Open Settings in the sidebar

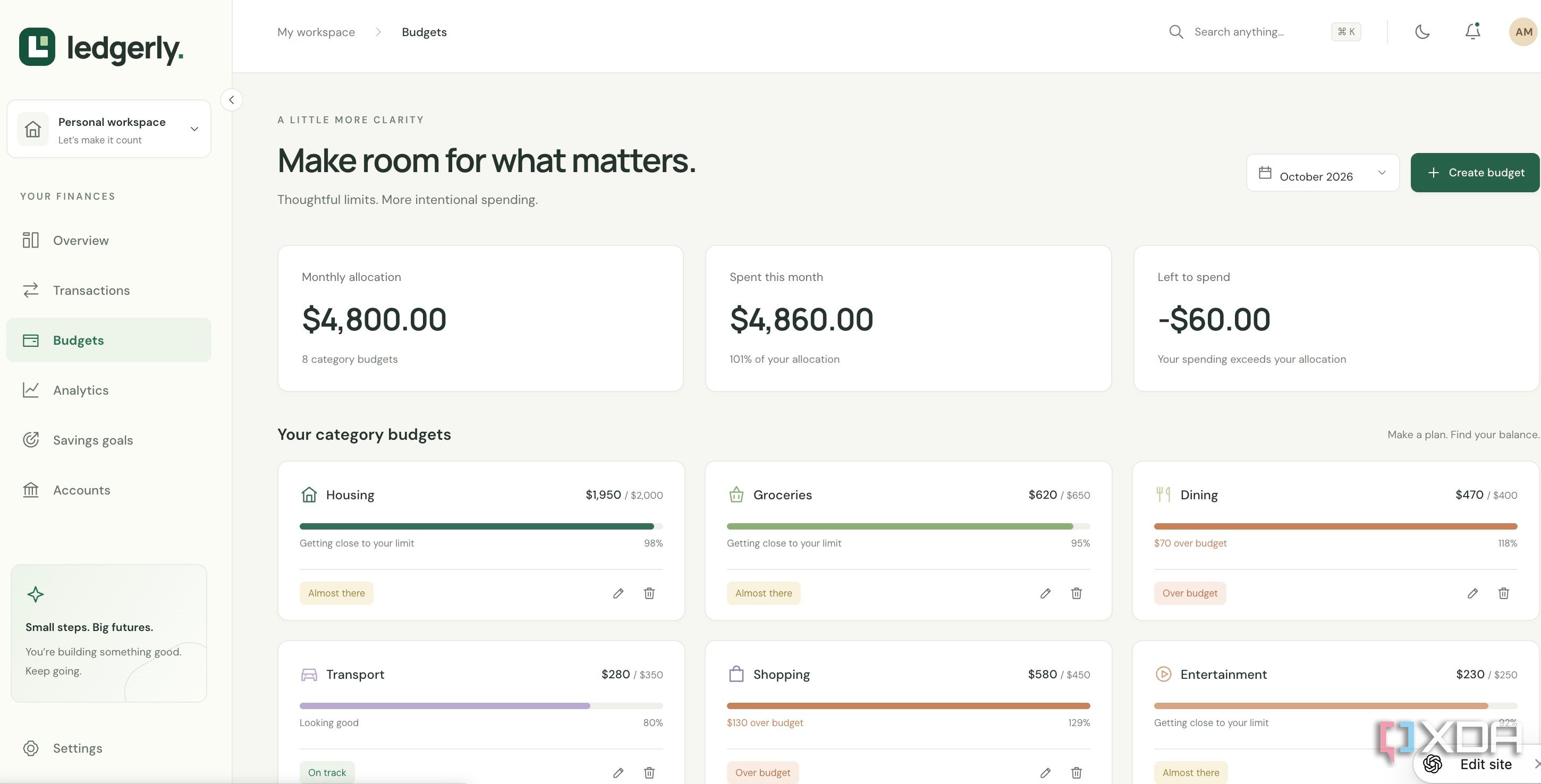[109, 749]
